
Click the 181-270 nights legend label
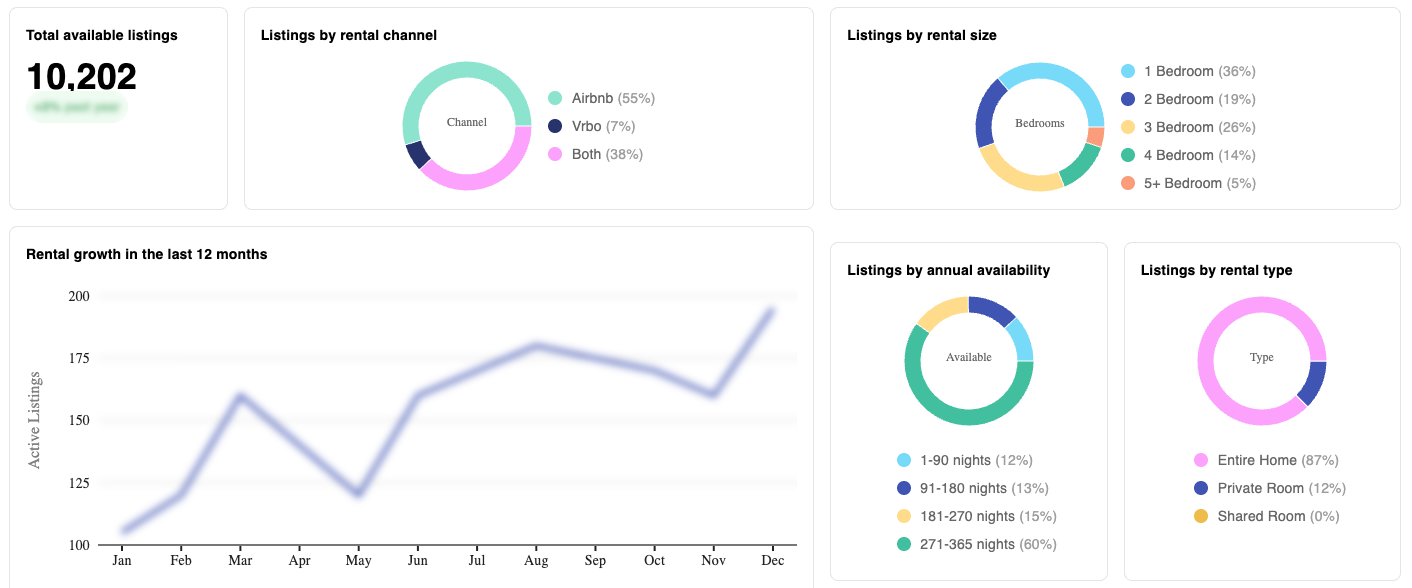965,516
